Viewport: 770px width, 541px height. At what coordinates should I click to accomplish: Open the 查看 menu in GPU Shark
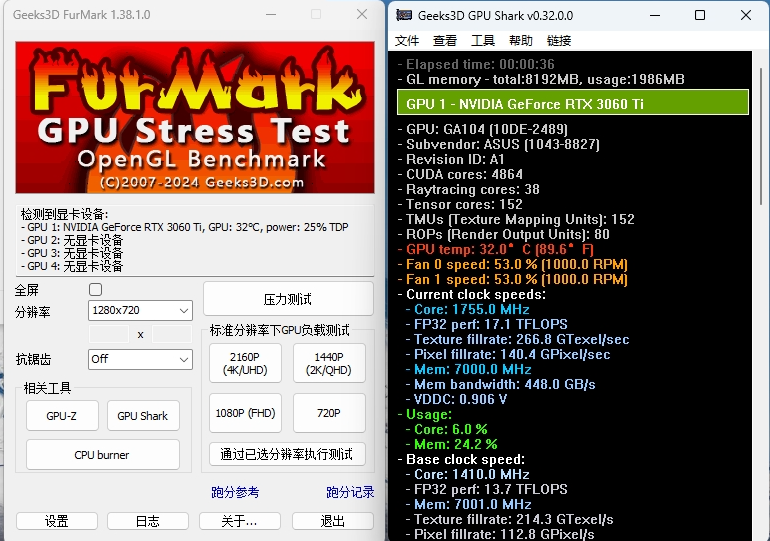[x=445, y=41]
